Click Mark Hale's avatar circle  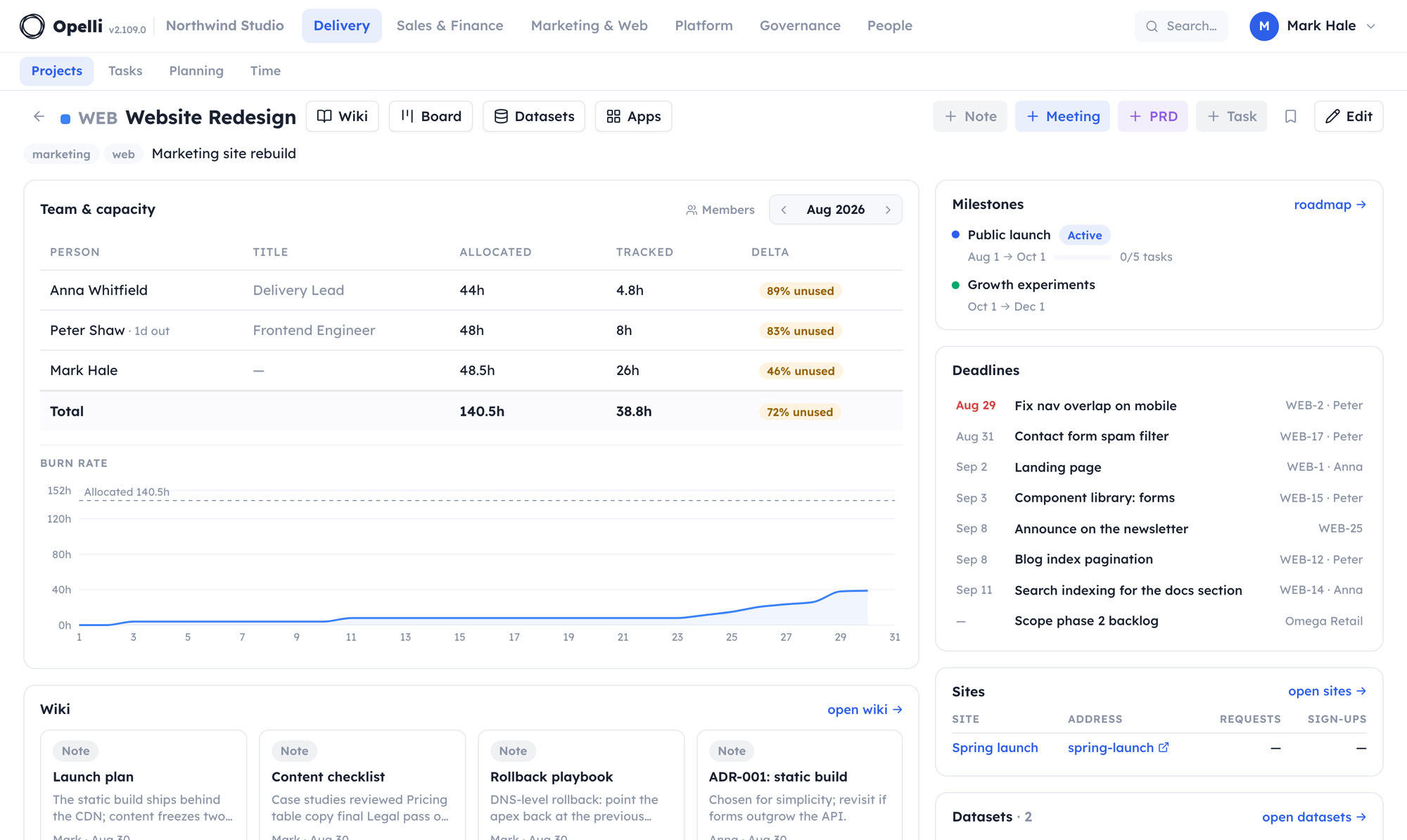click(x=1263, y=26)
